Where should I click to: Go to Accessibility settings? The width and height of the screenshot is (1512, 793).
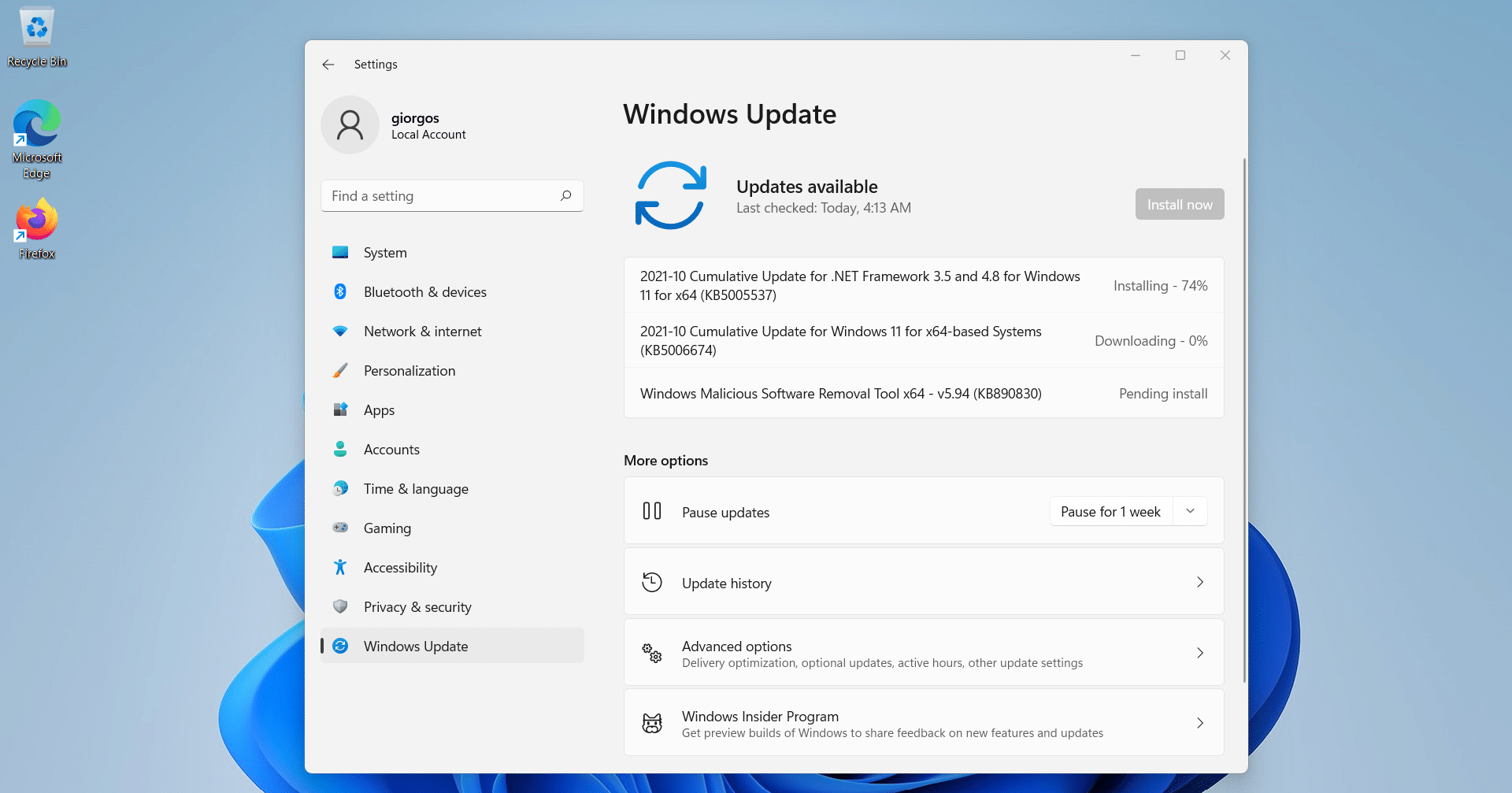[x=452, y=568]
